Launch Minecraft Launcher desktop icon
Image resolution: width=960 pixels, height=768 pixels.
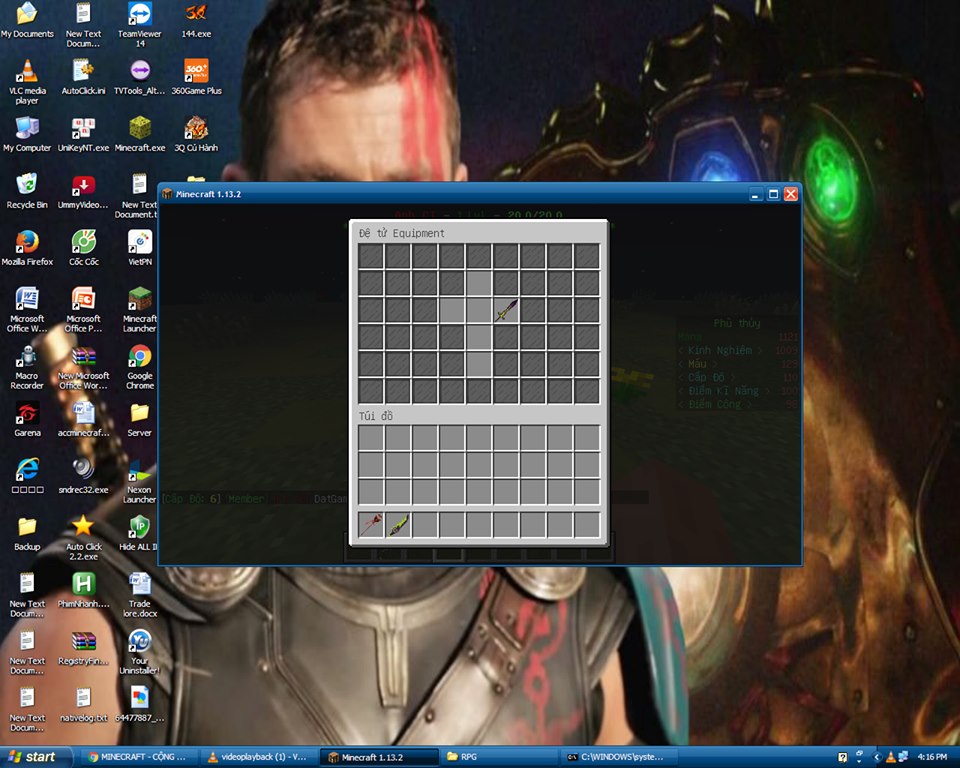click(140, 309)
